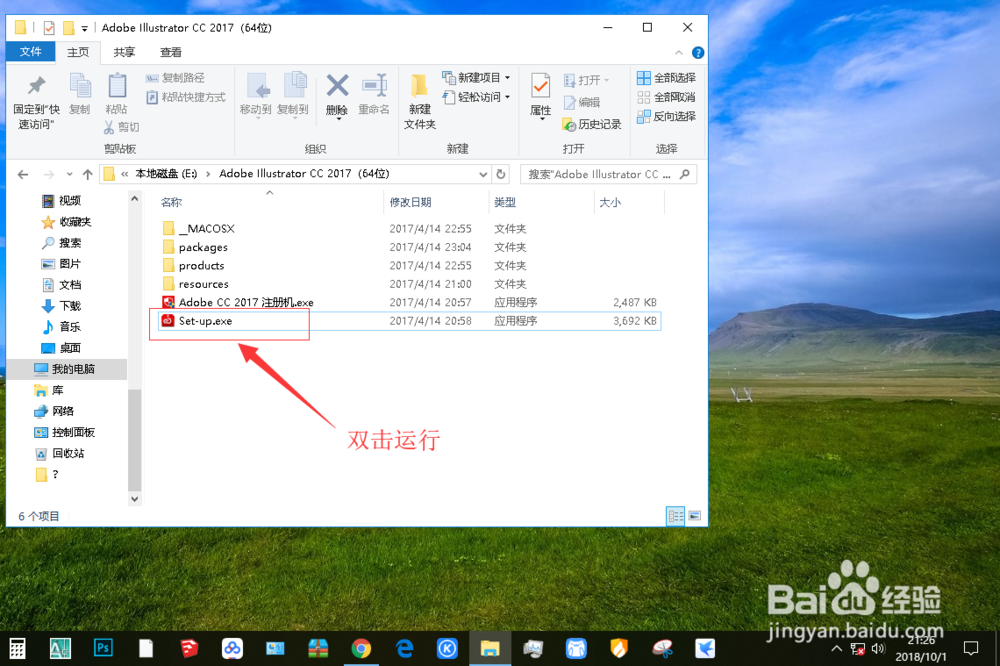Click Local Disk (E:) in address bar

166,174
